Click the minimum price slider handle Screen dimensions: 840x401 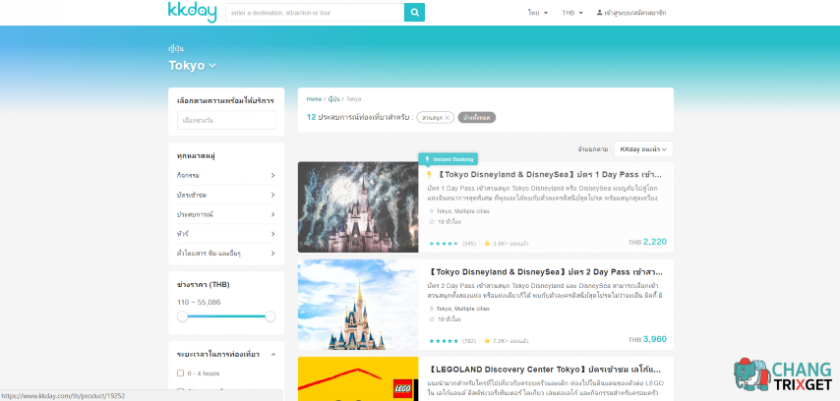tap(183, 316)
